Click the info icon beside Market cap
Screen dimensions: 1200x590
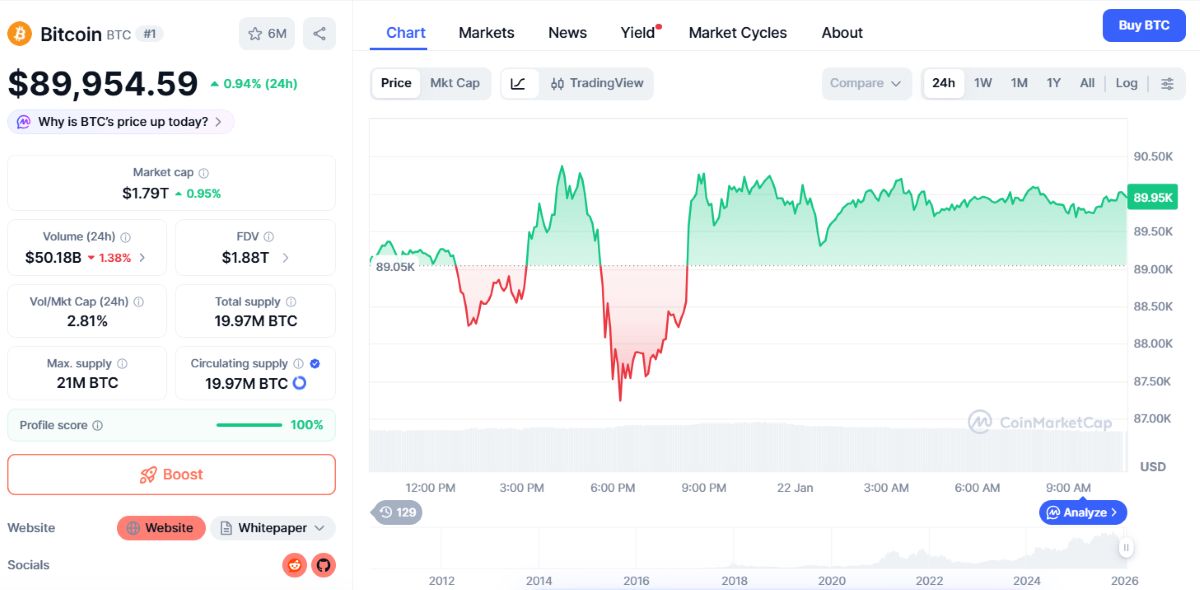(x=204, y=173)
